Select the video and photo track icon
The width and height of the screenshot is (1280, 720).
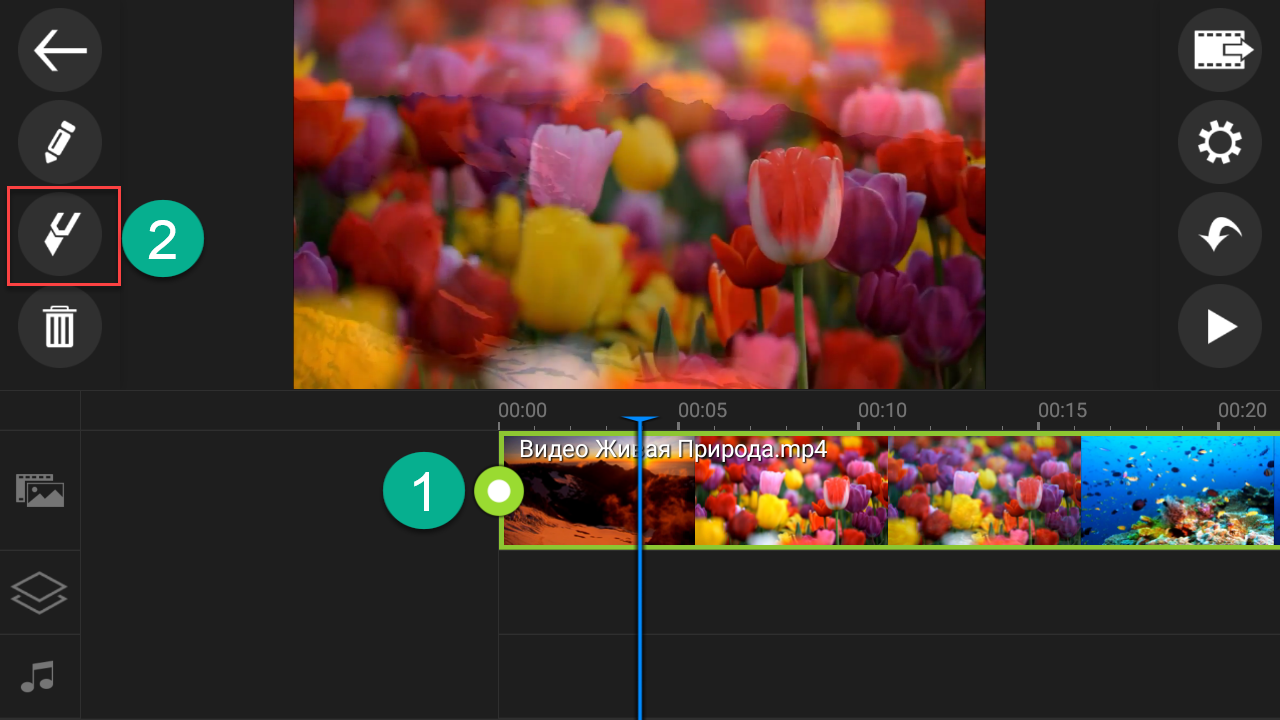[40, 490]
